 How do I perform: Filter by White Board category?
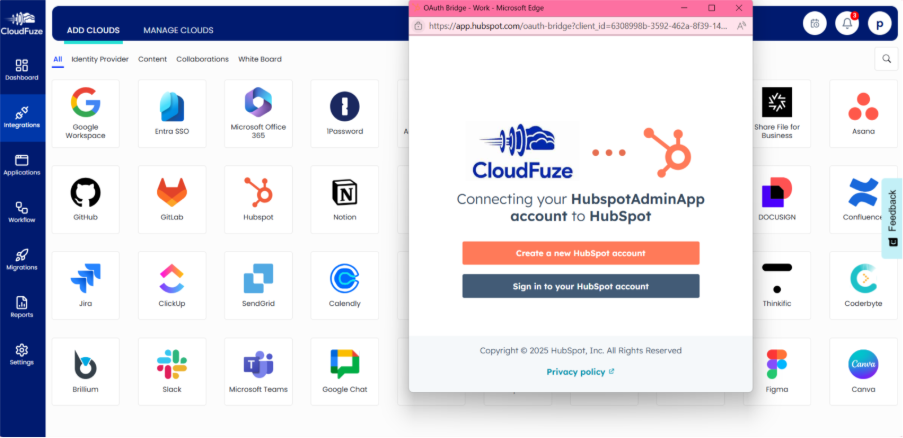tap(260, 59)
